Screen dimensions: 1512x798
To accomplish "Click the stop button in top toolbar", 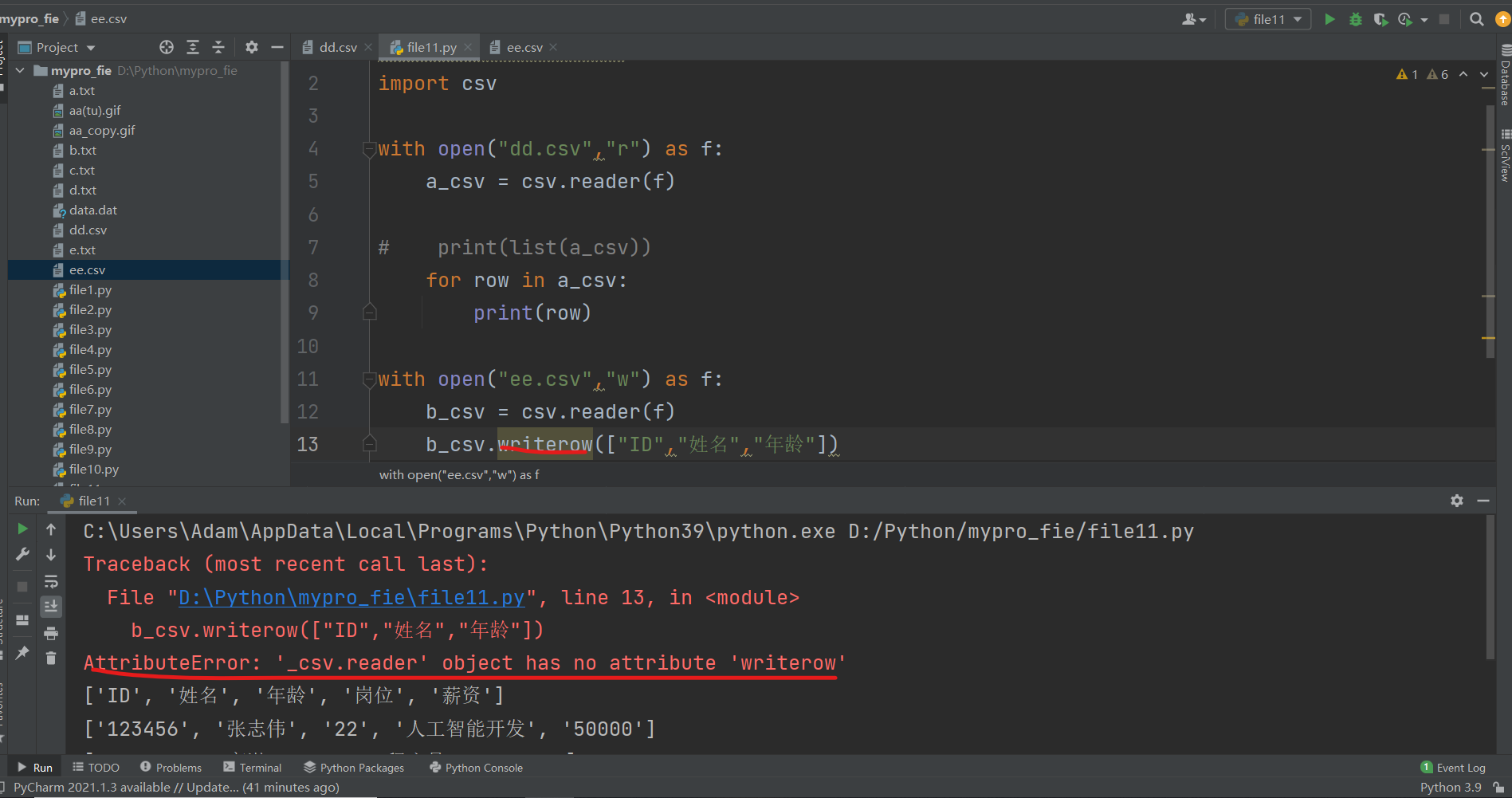I will (x=1444, y=19).
